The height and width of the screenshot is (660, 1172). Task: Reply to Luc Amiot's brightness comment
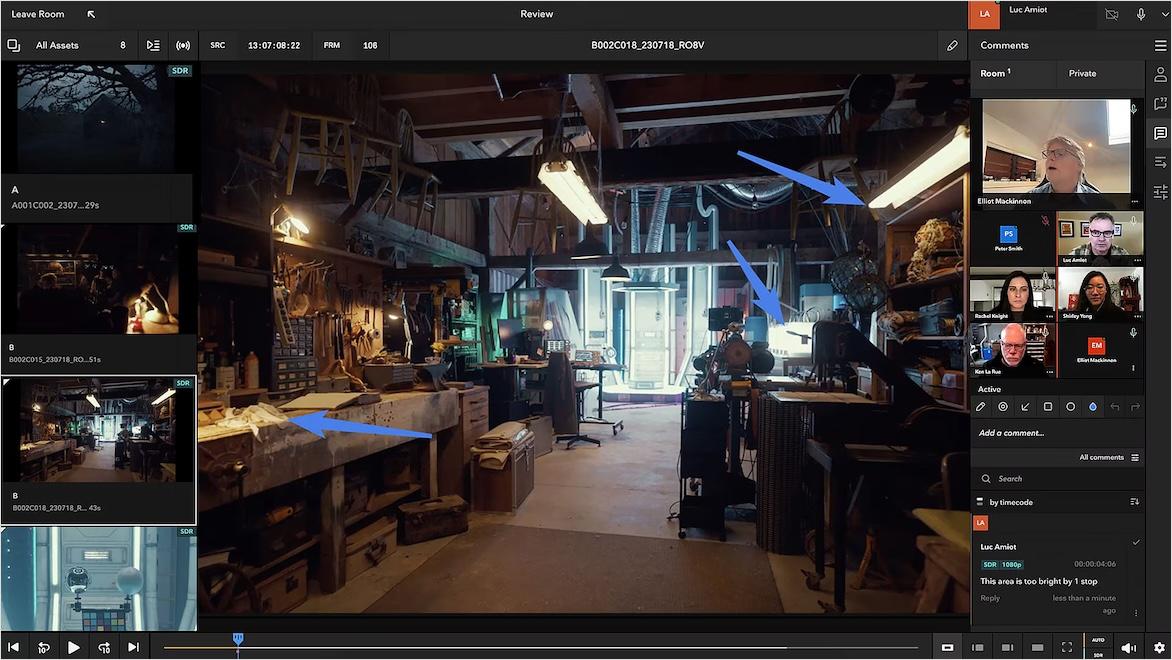tap(989, 597)
